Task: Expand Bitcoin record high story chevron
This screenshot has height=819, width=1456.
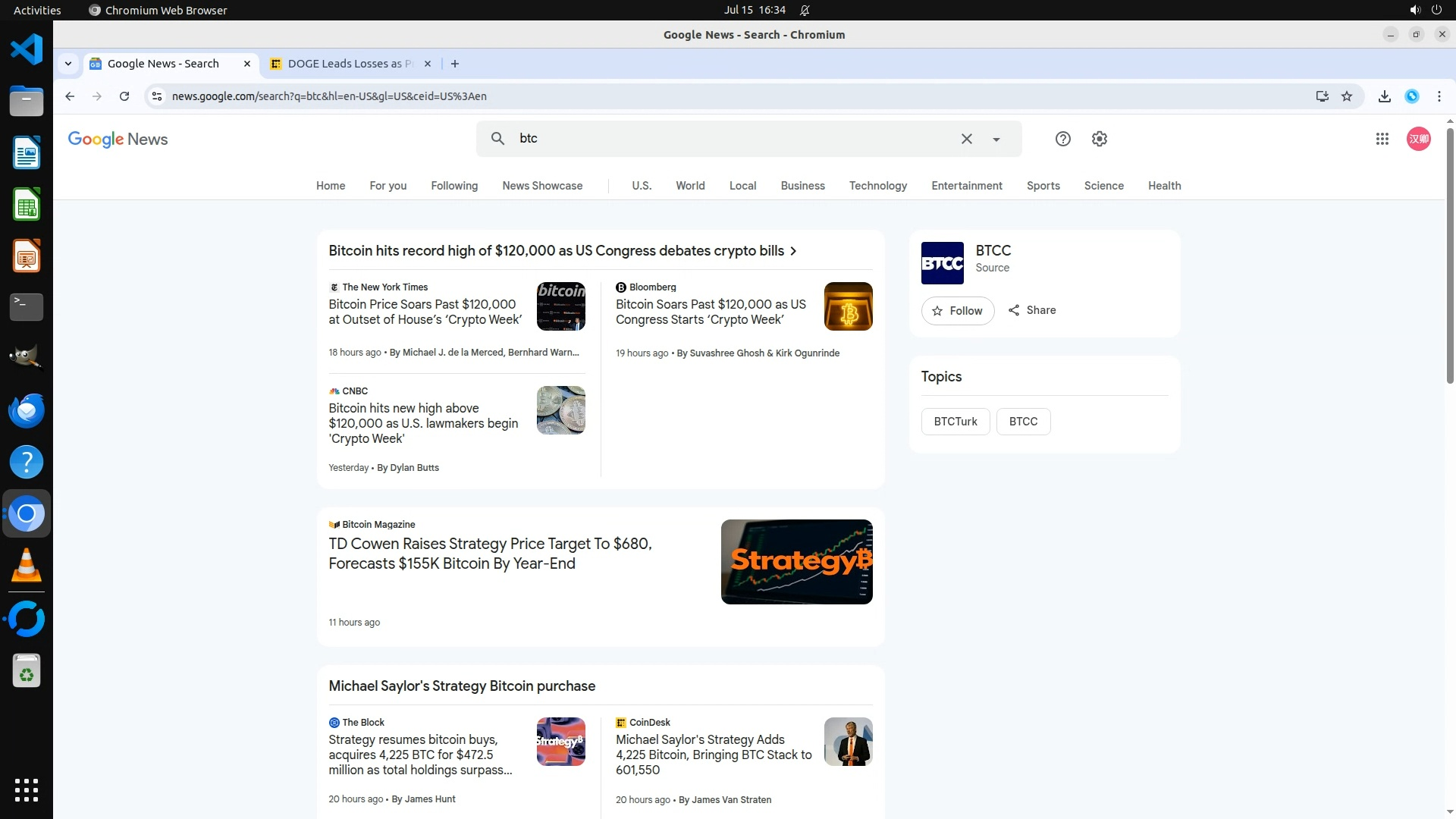Action: tap(793, 251)
